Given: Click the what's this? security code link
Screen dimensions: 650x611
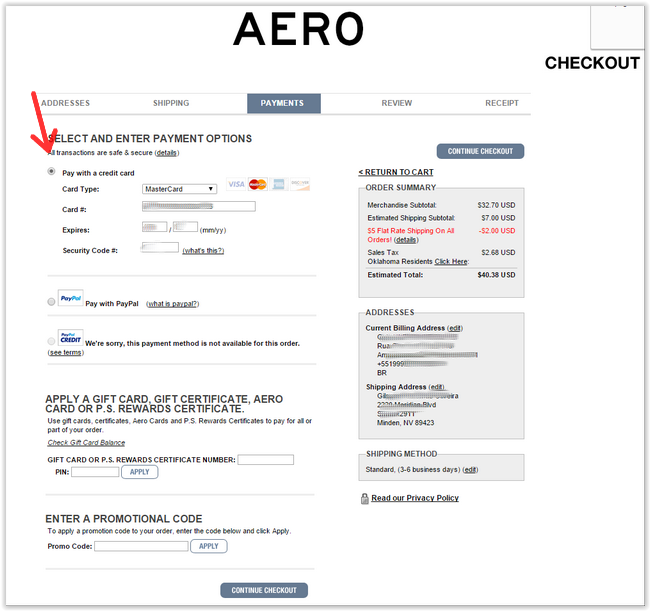Looking at the screenshot, I should click(203, 251).
